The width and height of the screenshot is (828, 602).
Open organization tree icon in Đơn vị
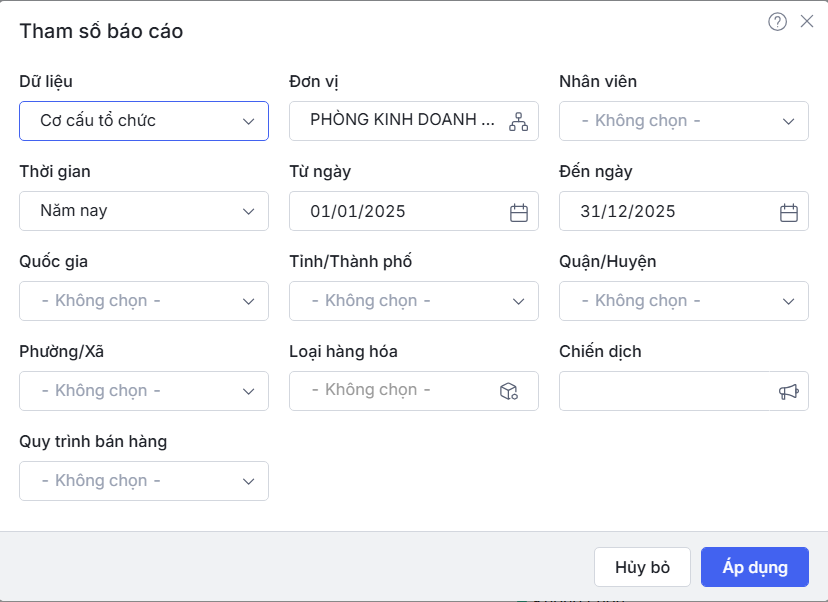tap(518, 121)
